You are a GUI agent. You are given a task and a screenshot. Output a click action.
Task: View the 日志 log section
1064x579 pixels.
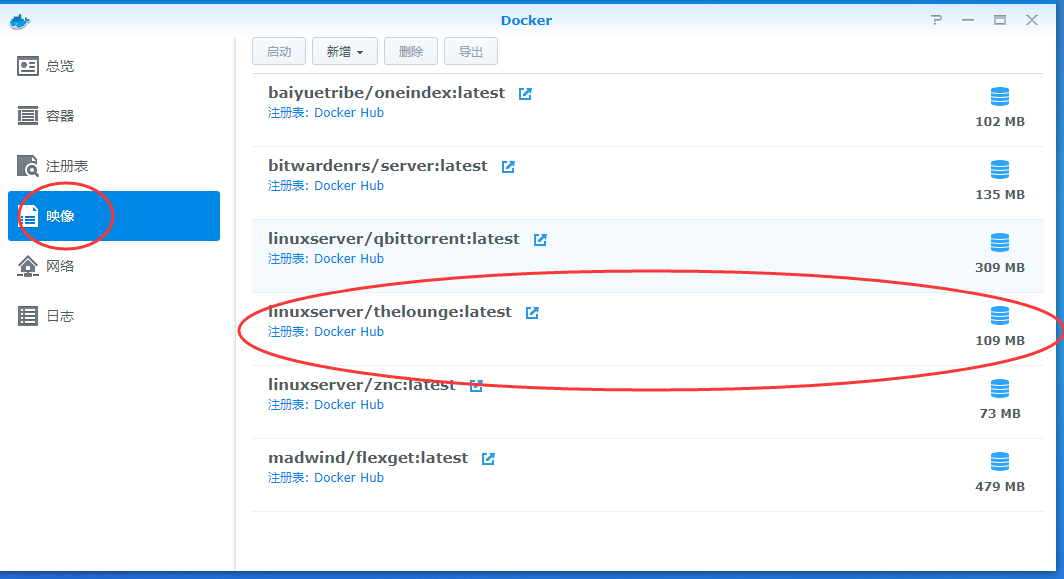pyautogui.click(x=113, y=316)
